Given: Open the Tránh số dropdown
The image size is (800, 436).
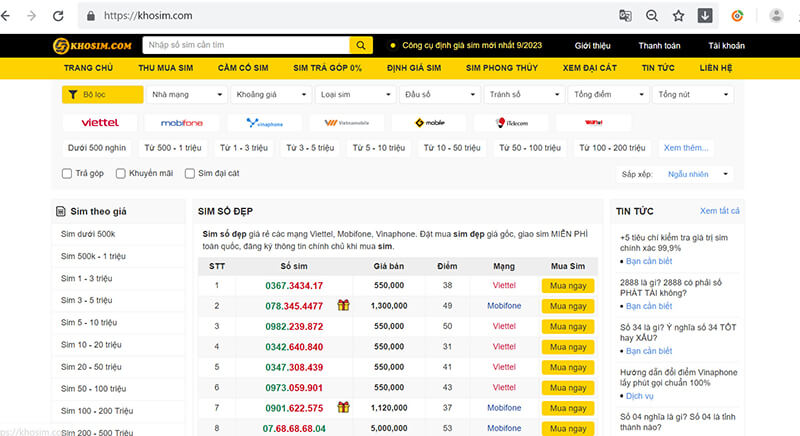Looking at the screenshot, I should [524, 94].
